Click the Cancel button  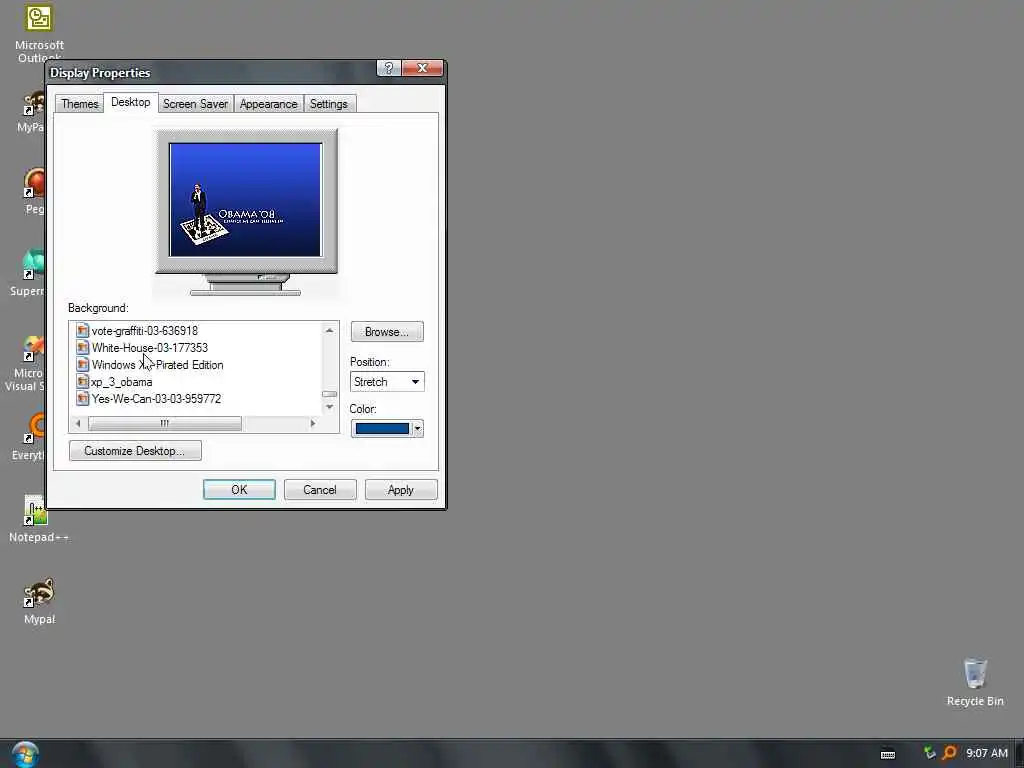[x=320, y=489]
